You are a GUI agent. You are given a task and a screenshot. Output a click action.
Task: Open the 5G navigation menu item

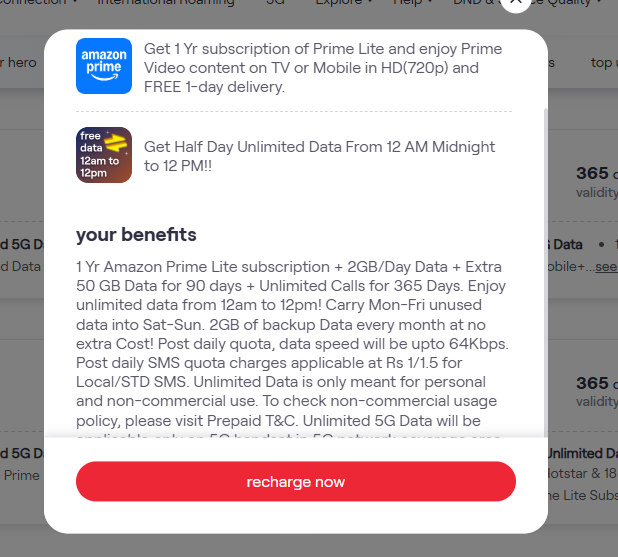[x=275, y=2]
